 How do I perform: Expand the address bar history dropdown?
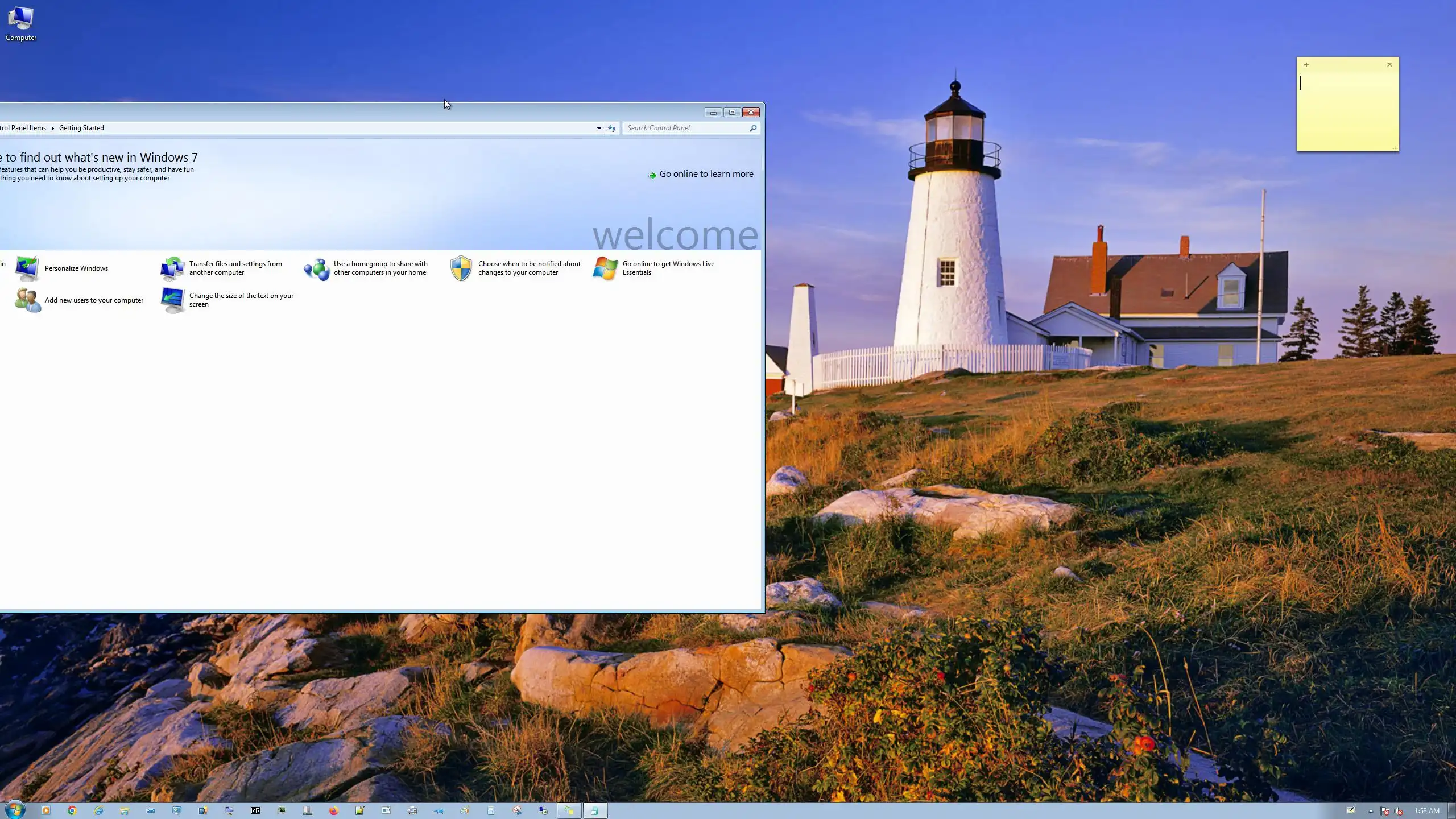[599, 129]
